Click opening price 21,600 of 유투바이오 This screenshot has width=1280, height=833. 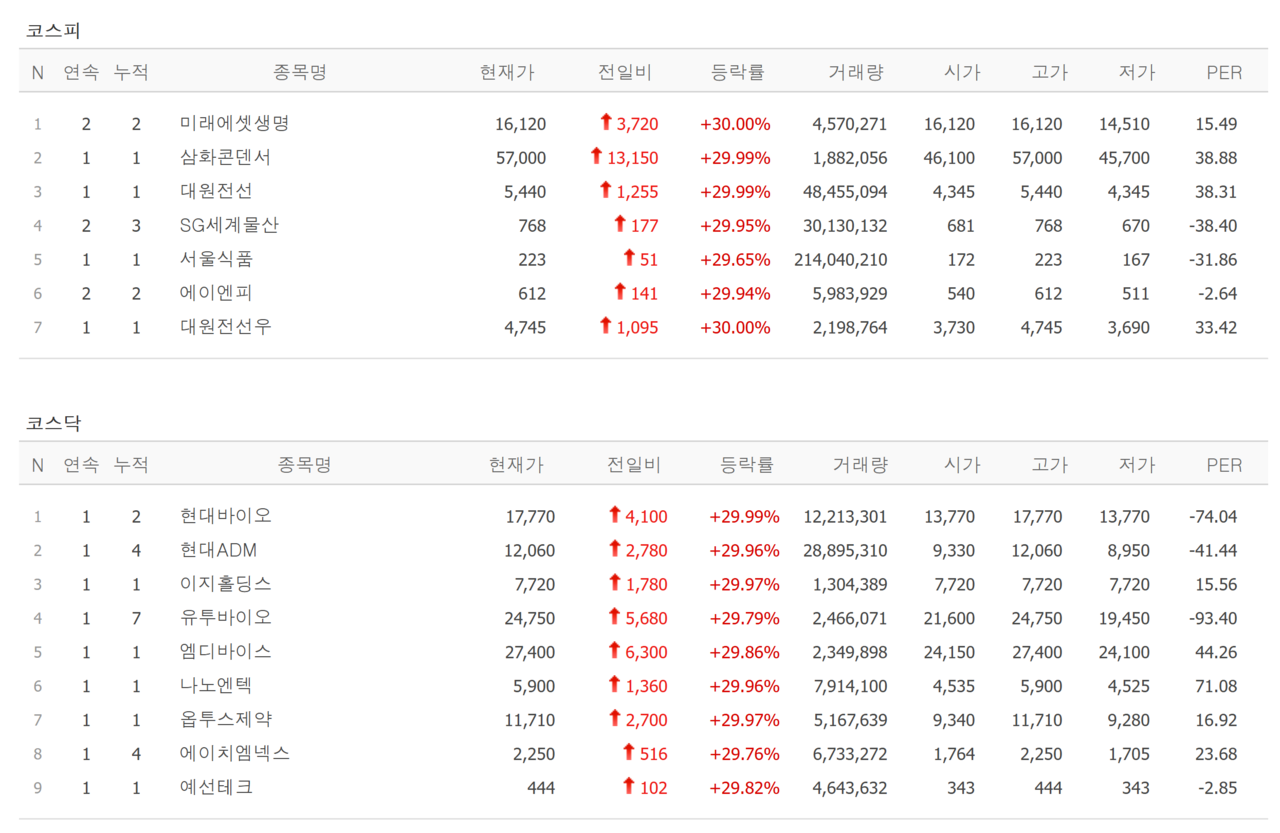(x=950, y=619)
